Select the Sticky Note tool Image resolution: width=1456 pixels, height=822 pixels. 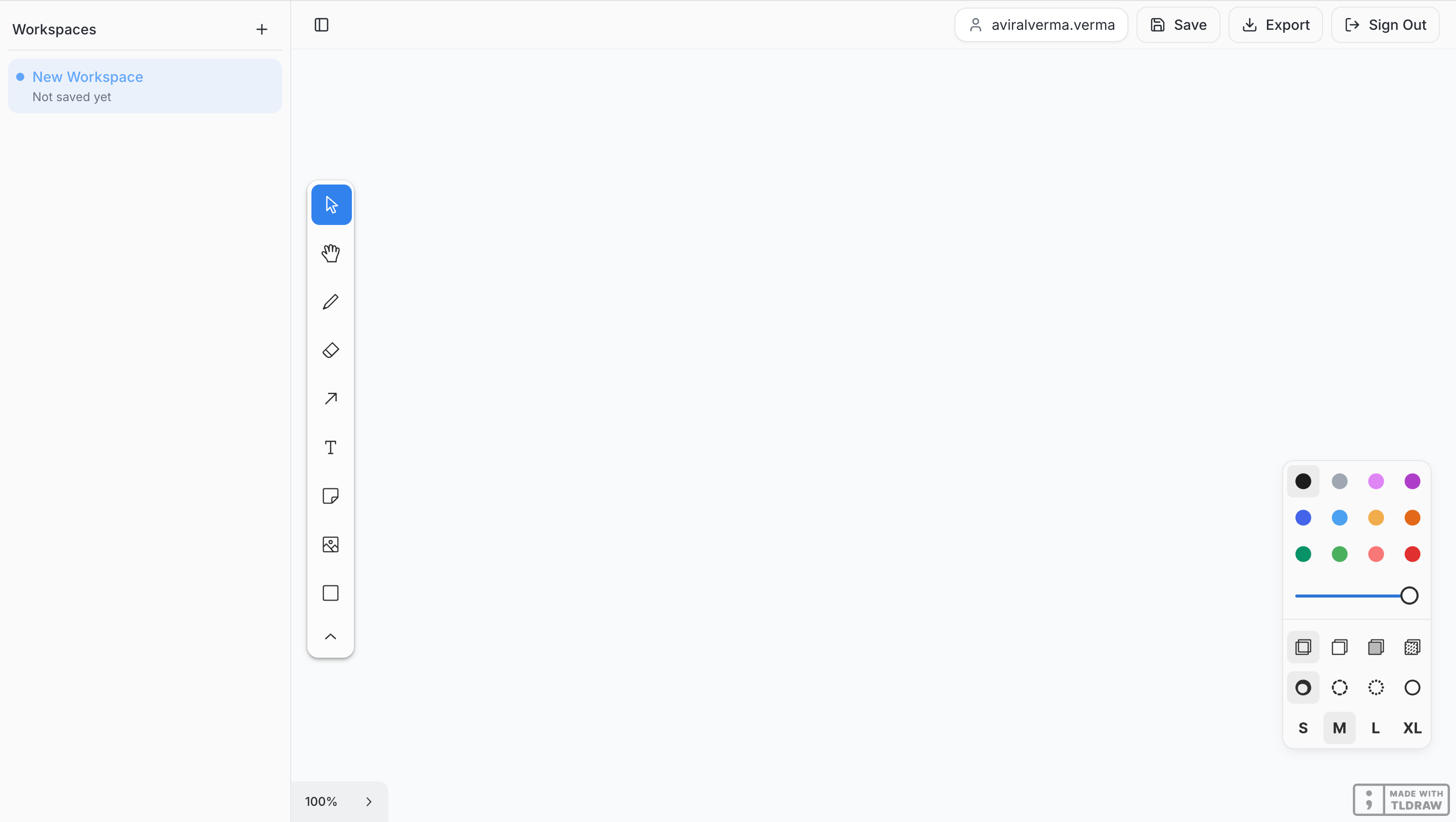[331, 496]
